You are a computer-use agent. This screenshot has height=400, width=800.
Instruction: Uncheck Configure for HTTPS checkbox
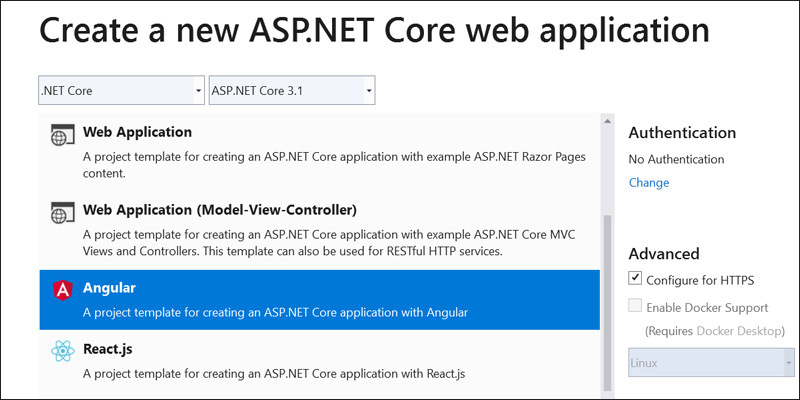point(635,279)
